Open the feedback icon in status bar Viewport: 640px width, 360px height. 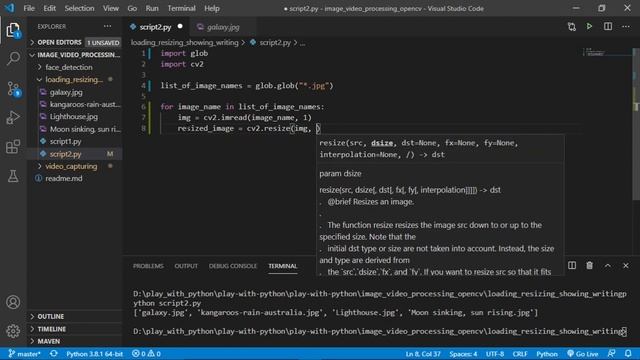click(x=611, y=354)
